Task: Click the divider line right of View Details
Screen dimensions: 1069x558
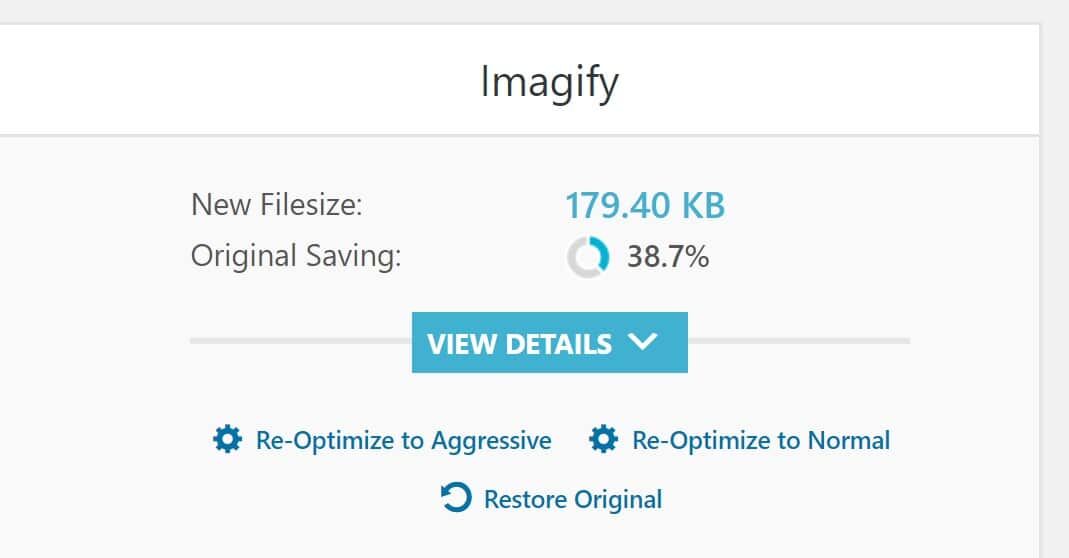Action: coord(798,342)
